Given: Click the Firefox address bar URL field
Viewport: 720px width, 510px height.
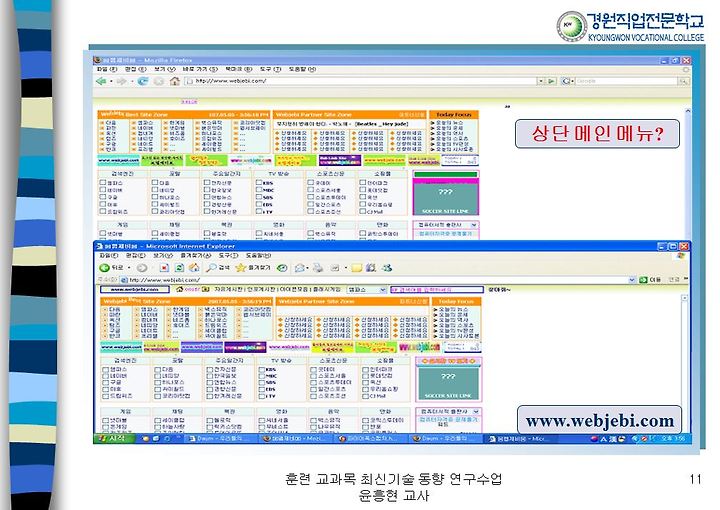Looking at the screenshot, I should pyautogui.click(x=360, y=81).
